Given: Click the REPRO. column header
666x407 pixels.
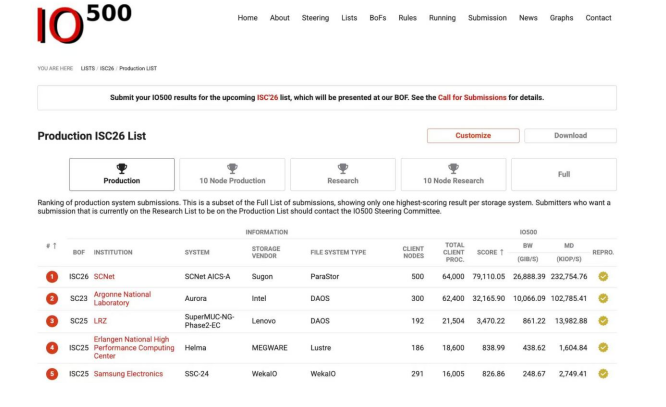Looking at the screenshot, I should click(x=603, y=252).
